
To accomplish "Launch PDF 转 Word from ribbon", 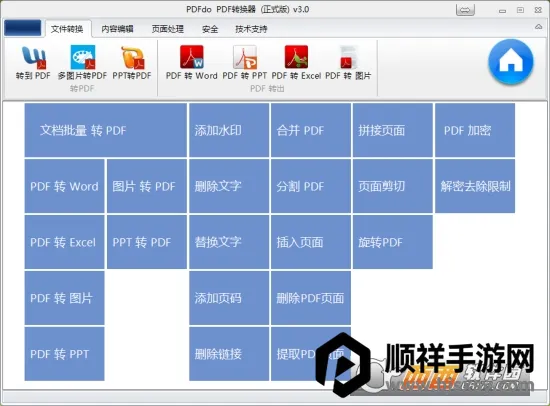I will tap(192, 63).
